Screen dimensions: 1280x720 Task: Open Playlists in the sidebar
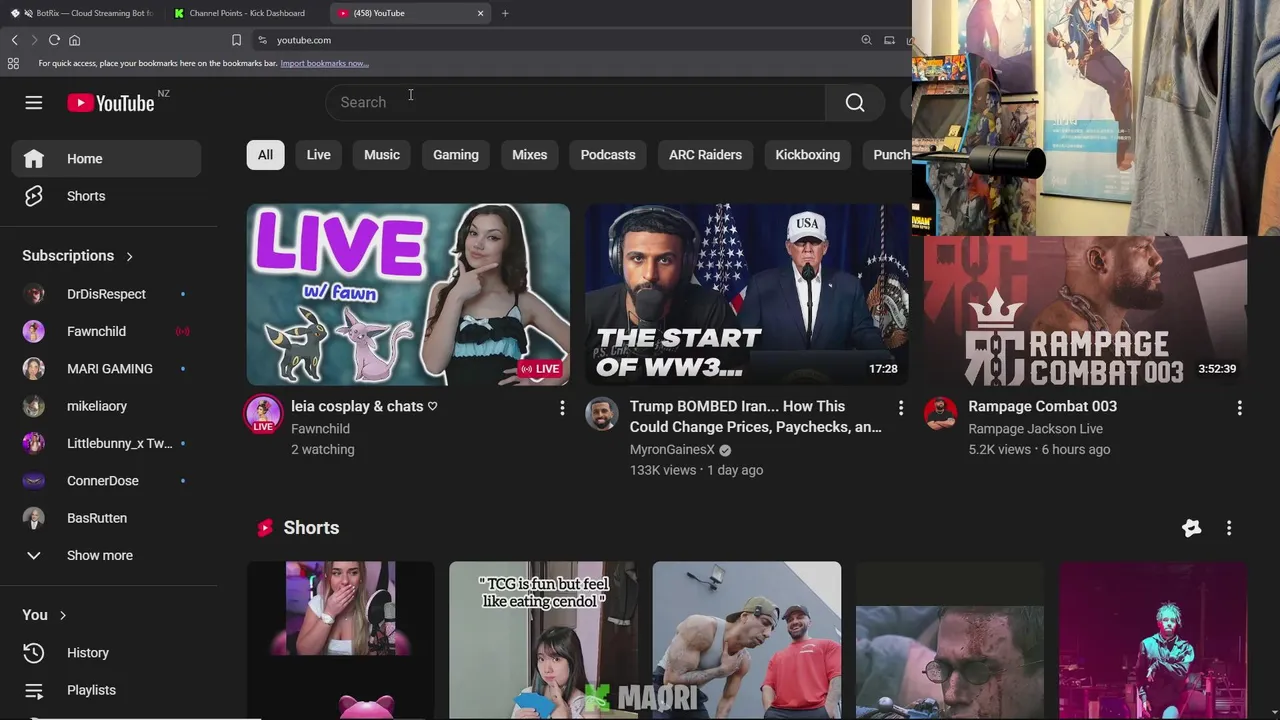(x=106, y=690)
